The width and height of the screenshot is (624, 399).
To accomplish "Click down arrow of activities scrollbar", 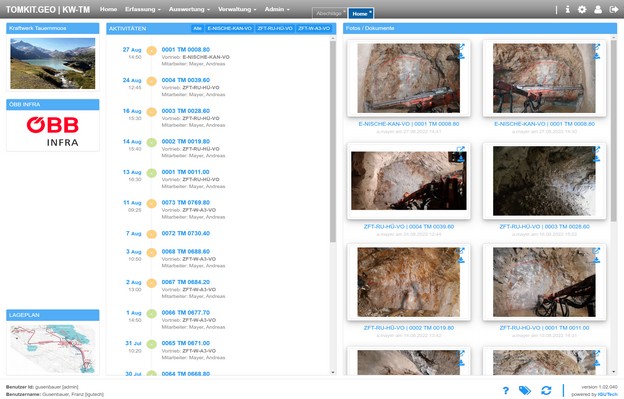I will tap(333, 372).
